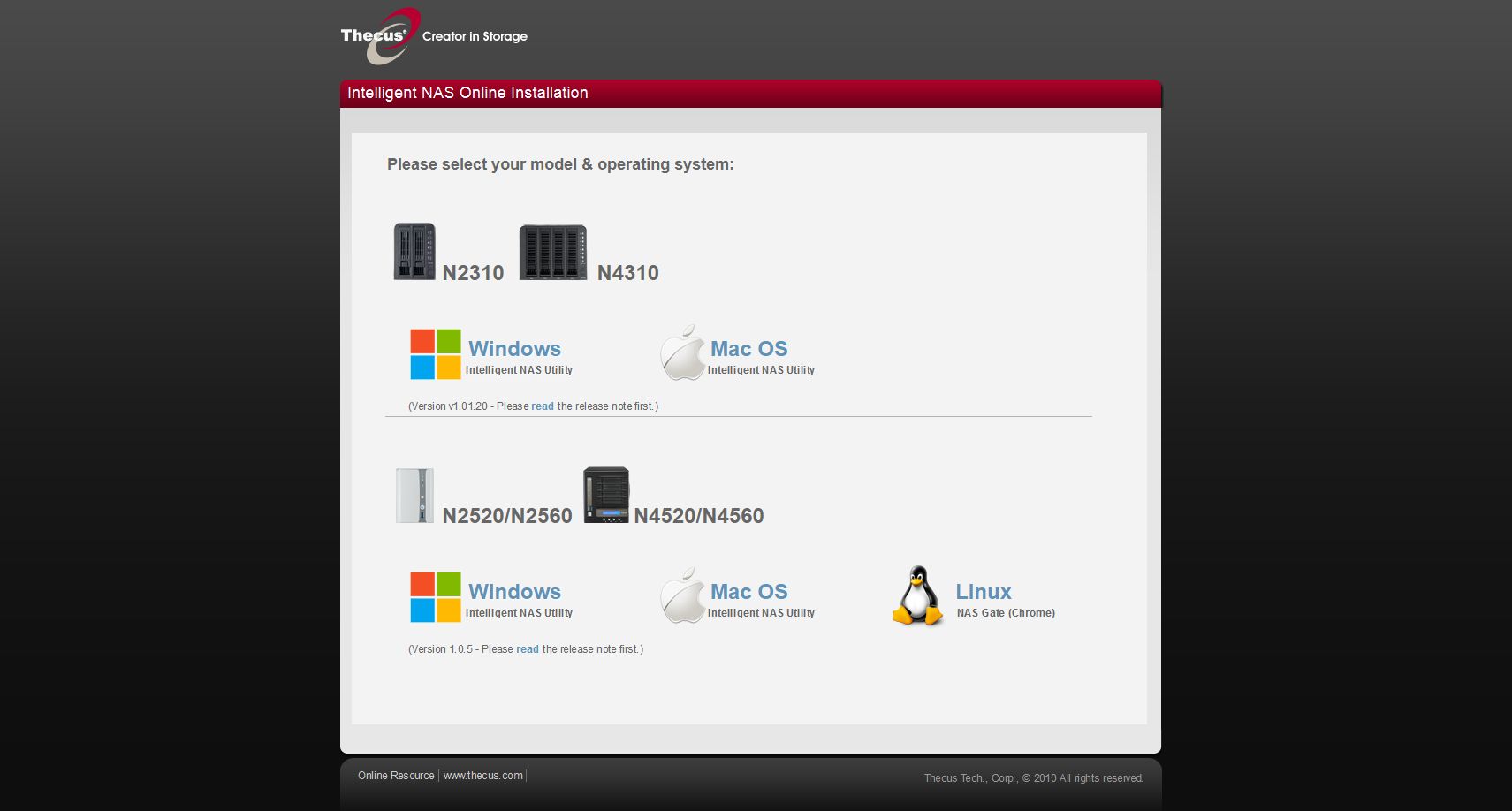Click the Thecus logo in the header
Screen dimensions: 1512x811
point(380,36)
